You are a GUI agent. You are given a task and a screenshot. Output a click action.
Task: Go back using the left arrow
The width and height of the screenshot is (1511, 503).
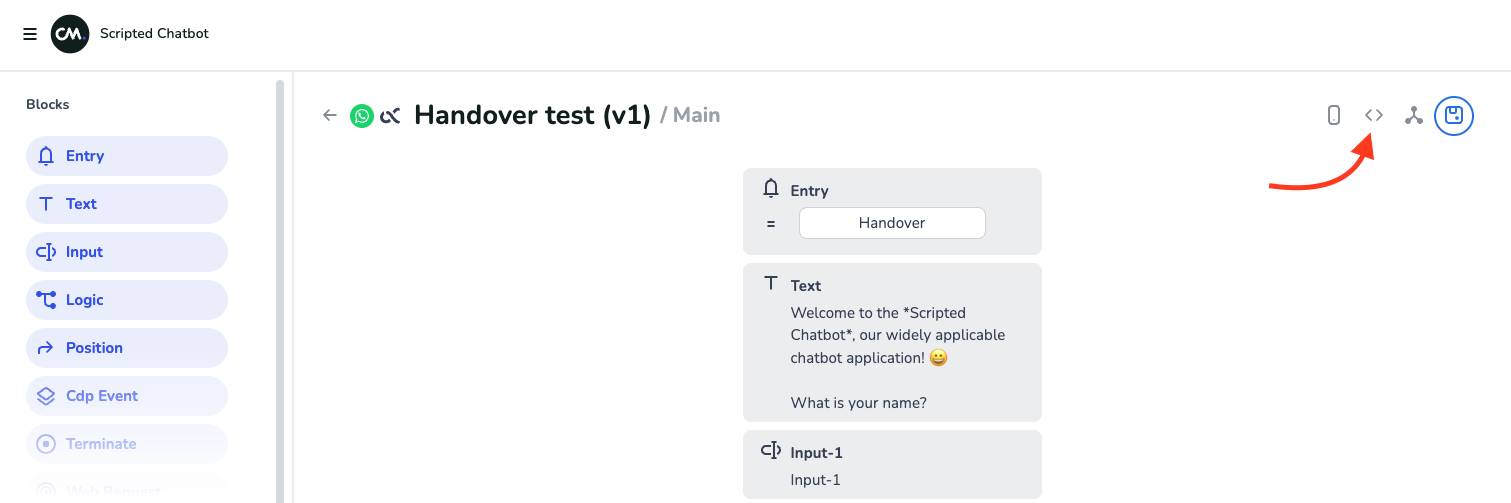click(330, 115)
